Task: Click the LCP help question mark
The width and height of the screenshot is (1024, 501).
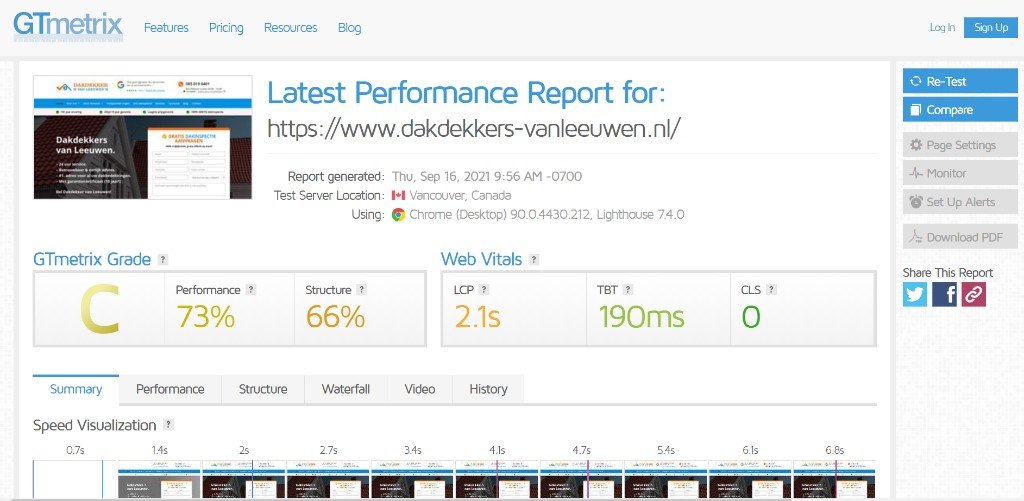Action: pyautogui.click(x=484, y=289)
